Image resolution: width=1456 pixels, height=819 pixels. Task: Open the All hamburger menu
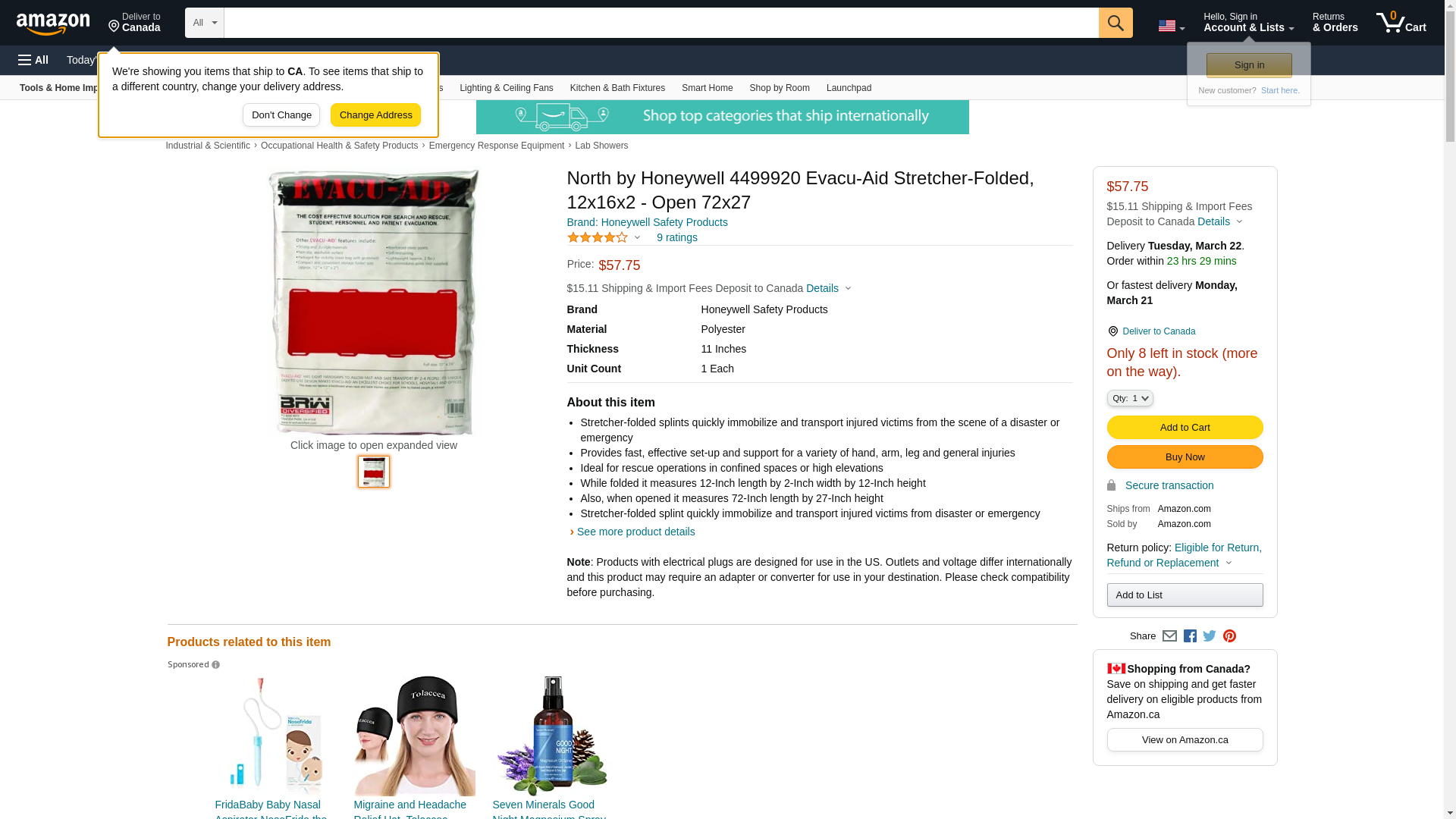(33, 60)
